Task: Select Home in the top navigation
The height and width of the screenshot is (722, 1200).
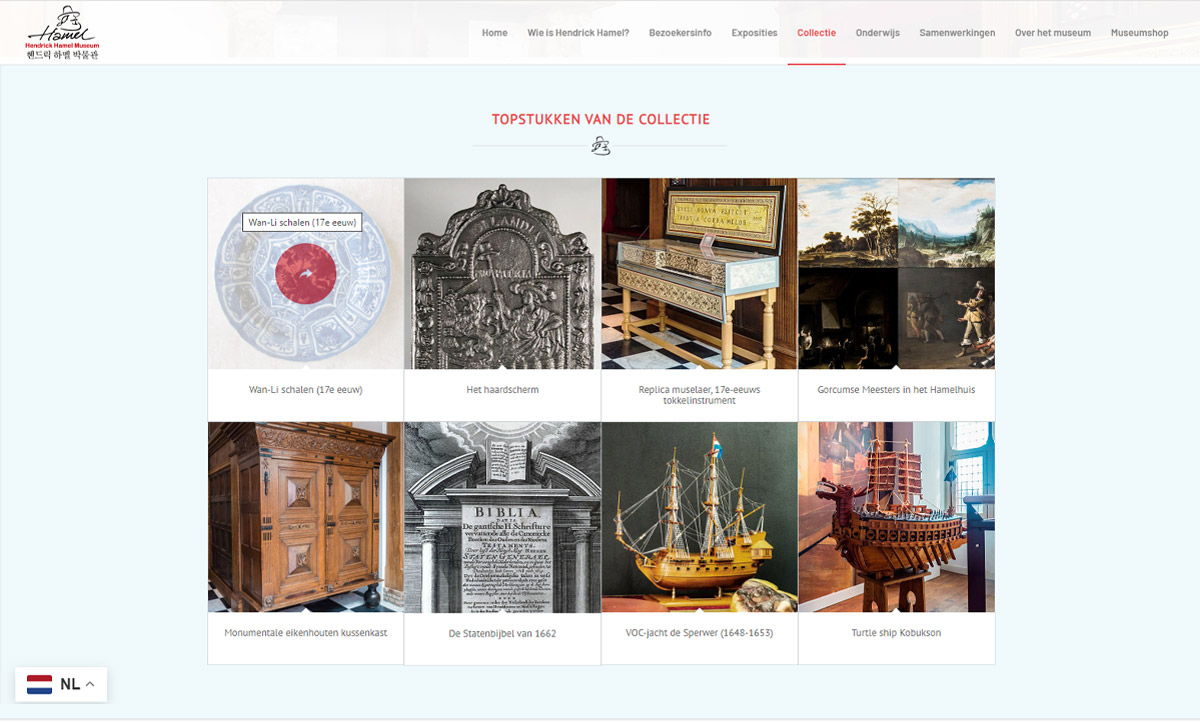Action: coord(494,32)
